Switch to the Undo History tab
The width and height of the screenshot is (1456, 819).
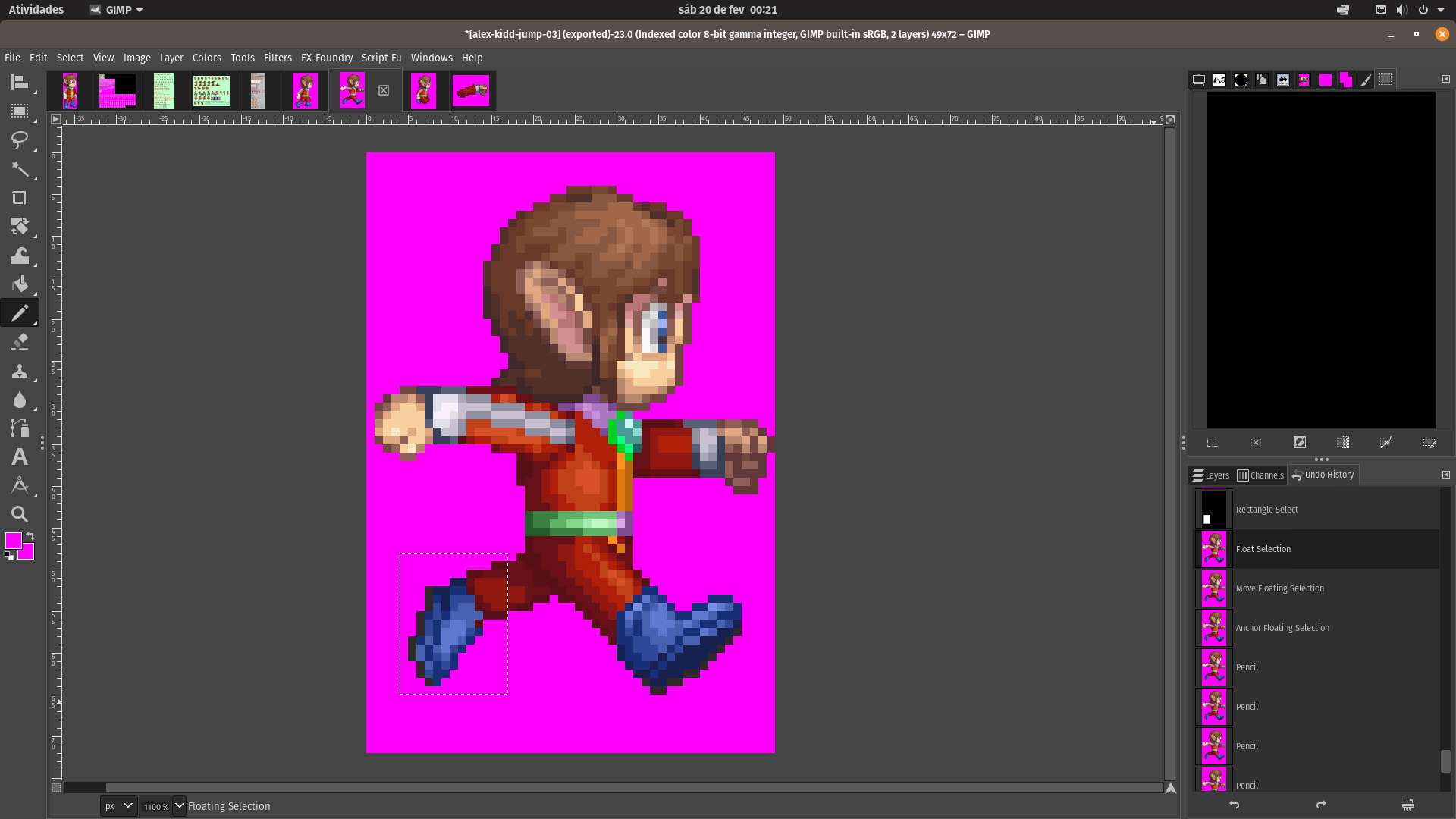tap(1323, 475)
